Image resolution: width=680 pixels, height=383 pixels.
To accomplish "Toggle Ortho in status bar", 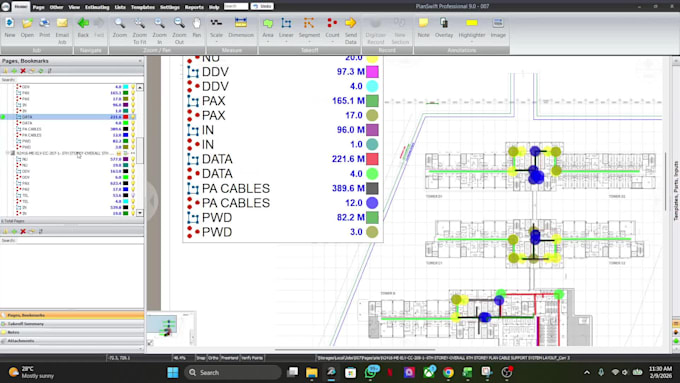I will (x=213, y=358).
